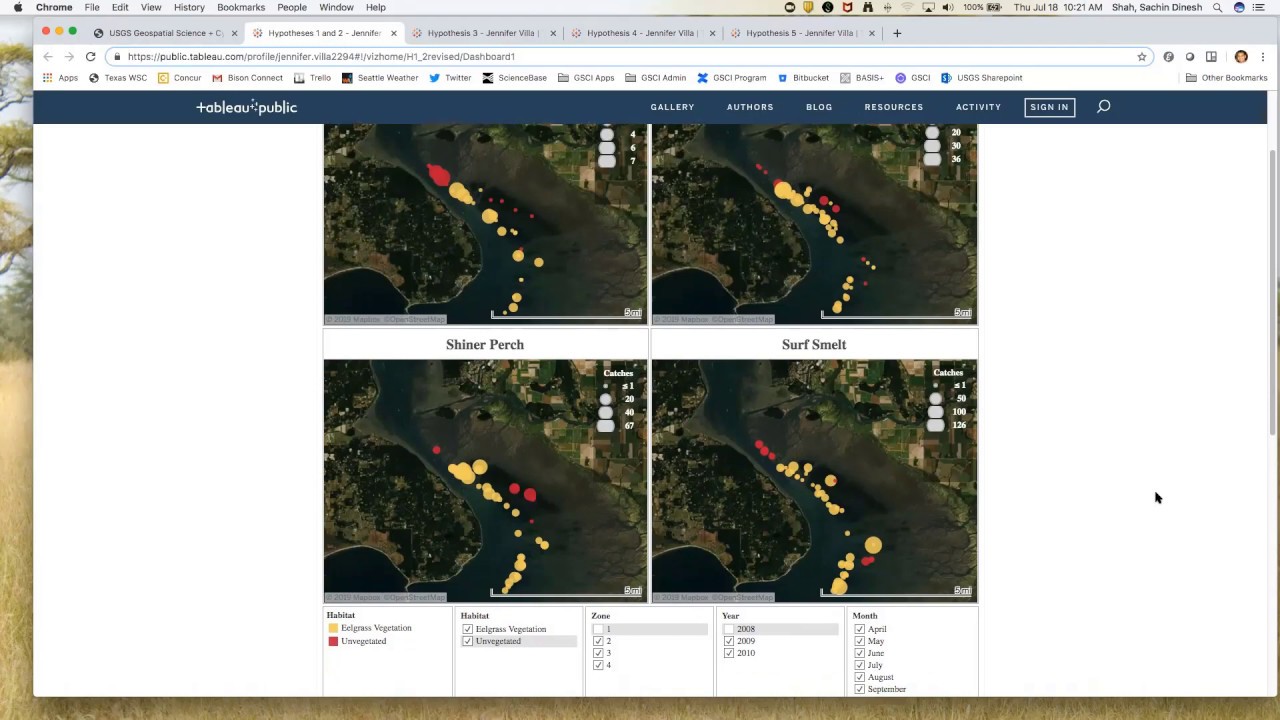Open the USGS Sharepoint bookmark
1280x720 pixels.
(x=981, y=78)
